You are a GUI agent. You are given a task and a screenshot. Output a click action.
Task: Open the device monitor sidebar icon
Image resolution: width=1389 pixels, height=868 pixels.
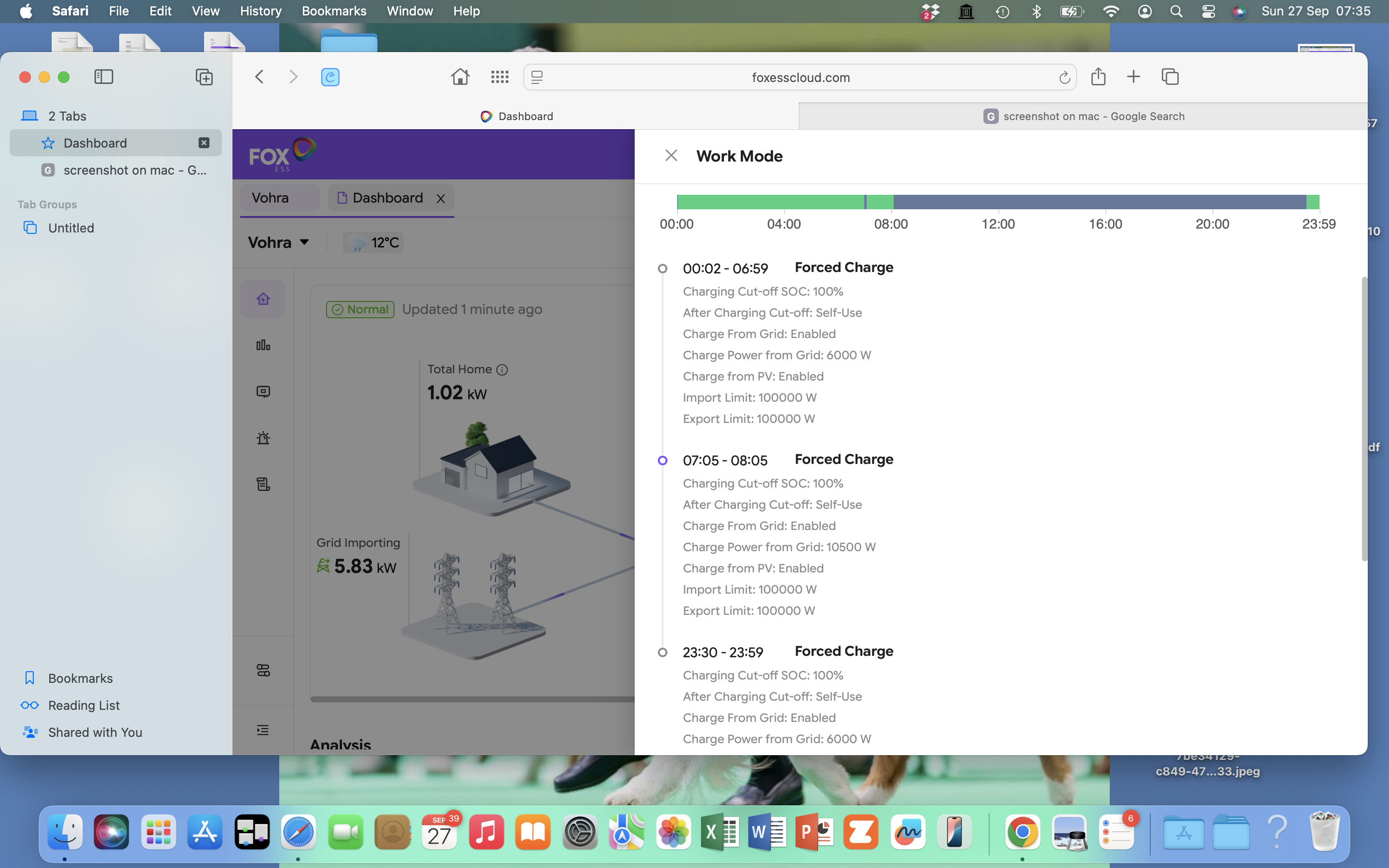[x=263, y=392]
